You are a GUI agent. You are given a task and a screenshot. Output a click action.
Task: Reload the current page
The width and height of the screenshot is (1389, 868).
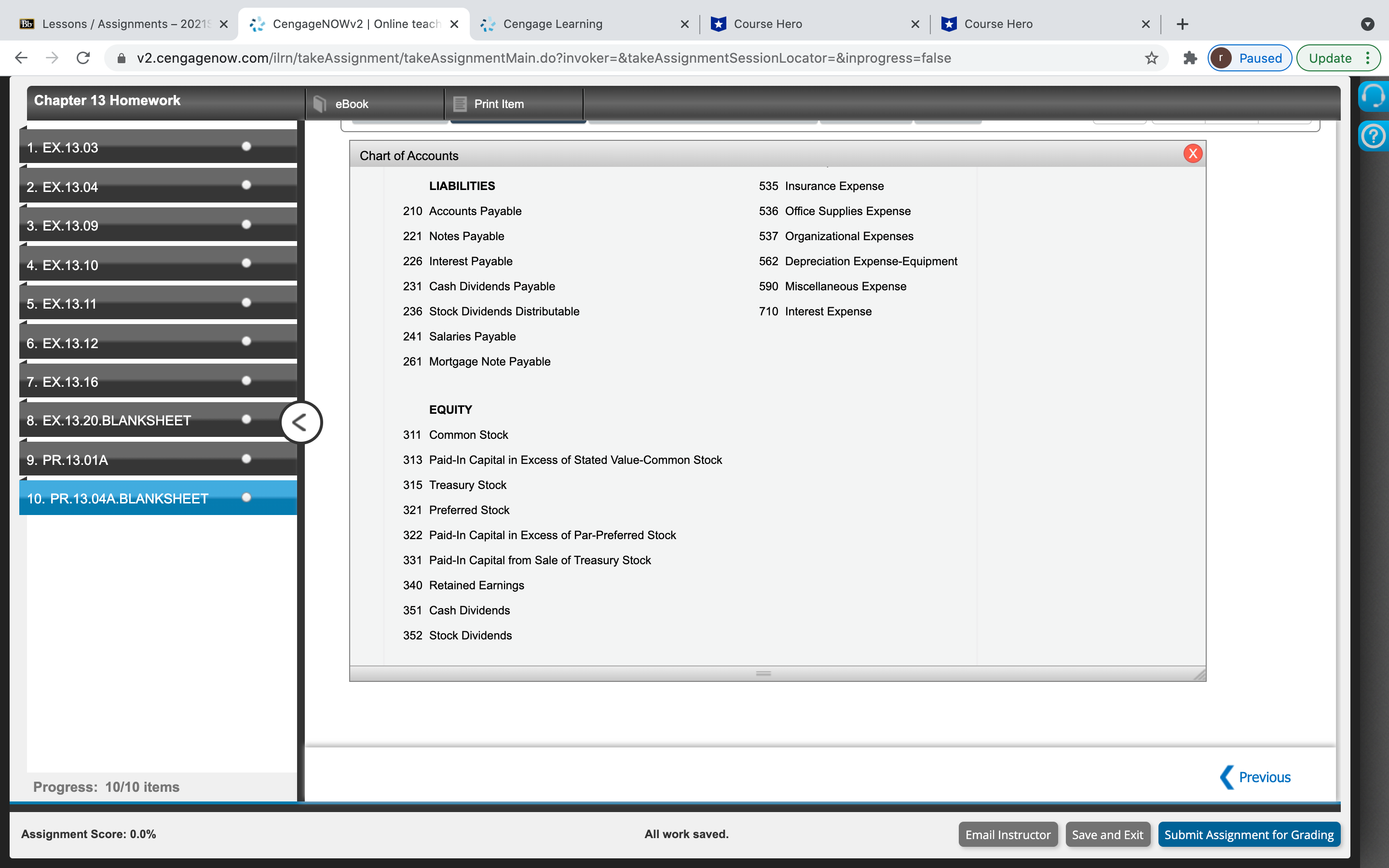coord(83,58)
